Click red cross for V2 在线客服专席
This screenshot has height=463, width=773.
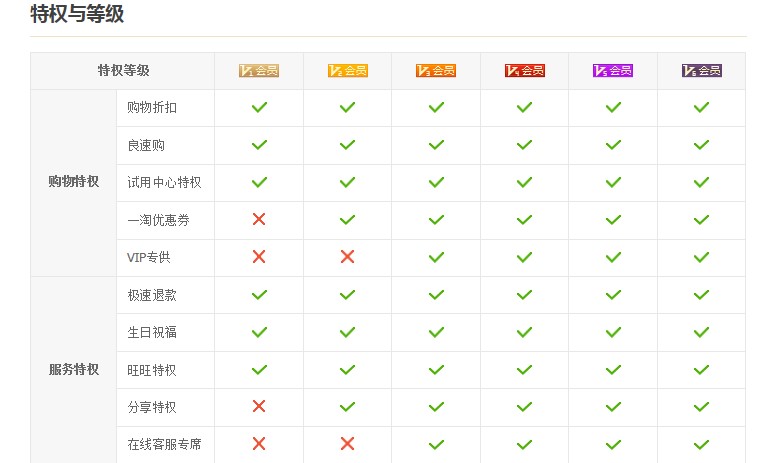(x=347, y=444)
